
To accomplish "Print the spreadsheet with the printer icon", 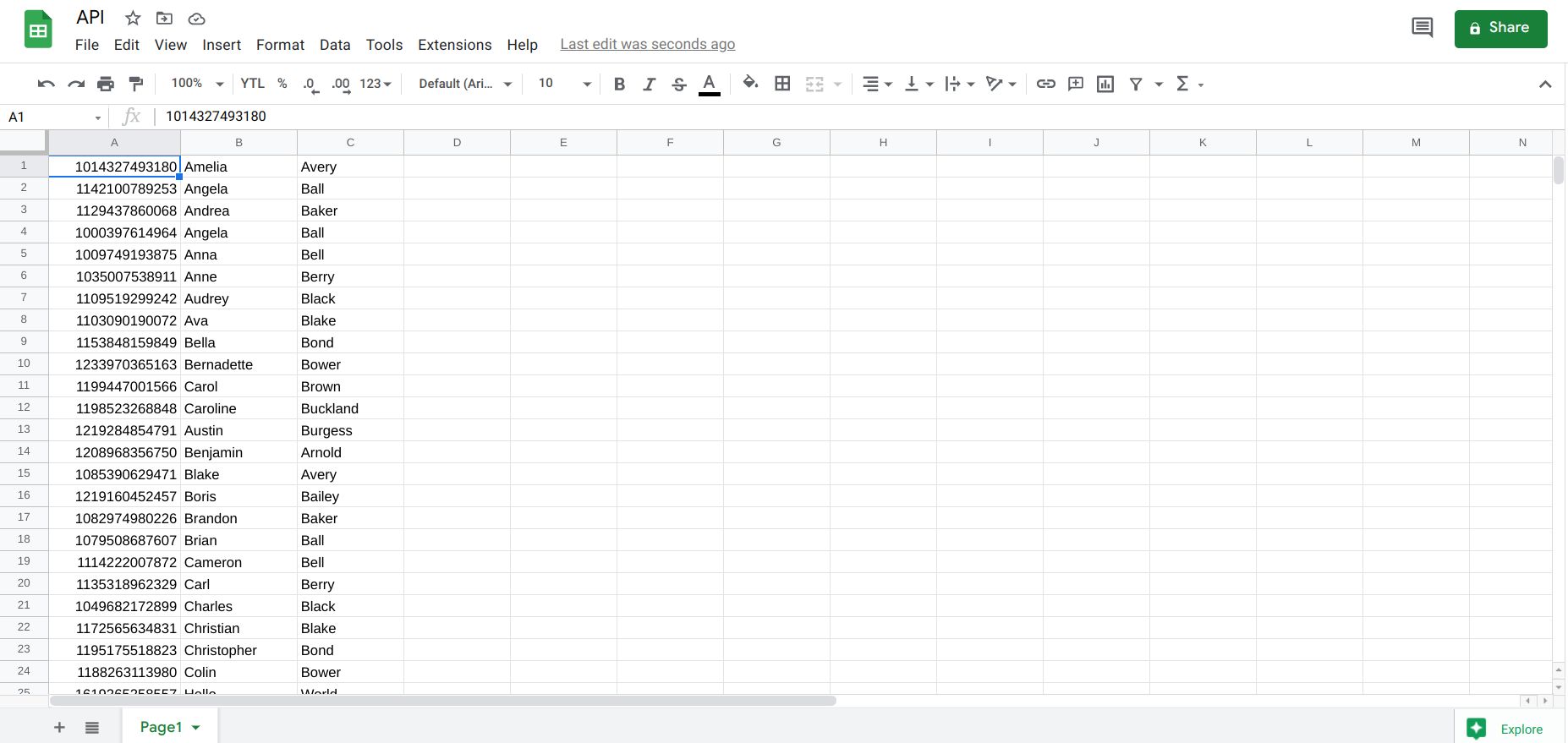I will (x=106, y=84).
